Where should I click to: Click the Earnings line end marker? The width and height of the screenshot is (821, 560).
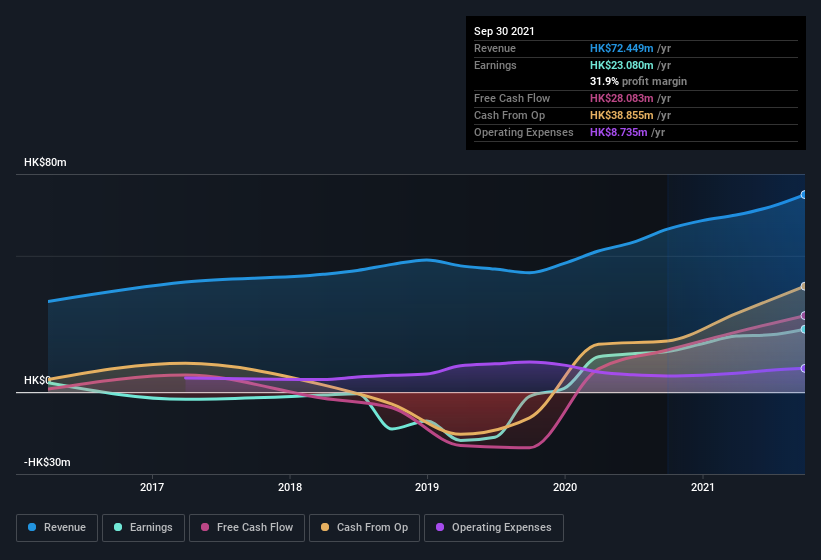point(804,329)
